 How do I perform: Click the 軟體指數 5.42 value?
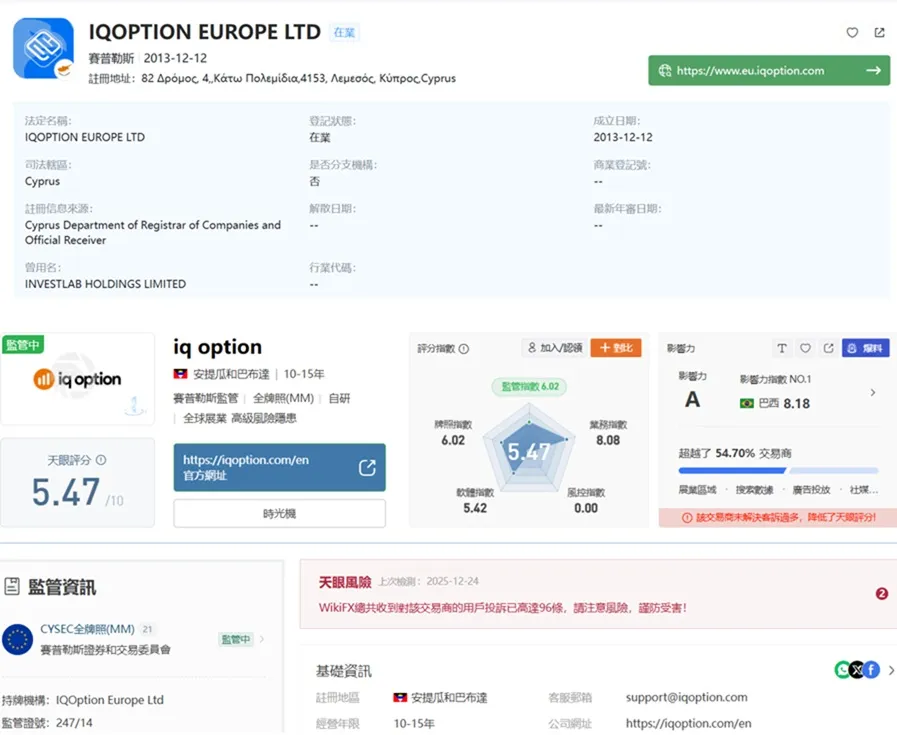(475, 508)
